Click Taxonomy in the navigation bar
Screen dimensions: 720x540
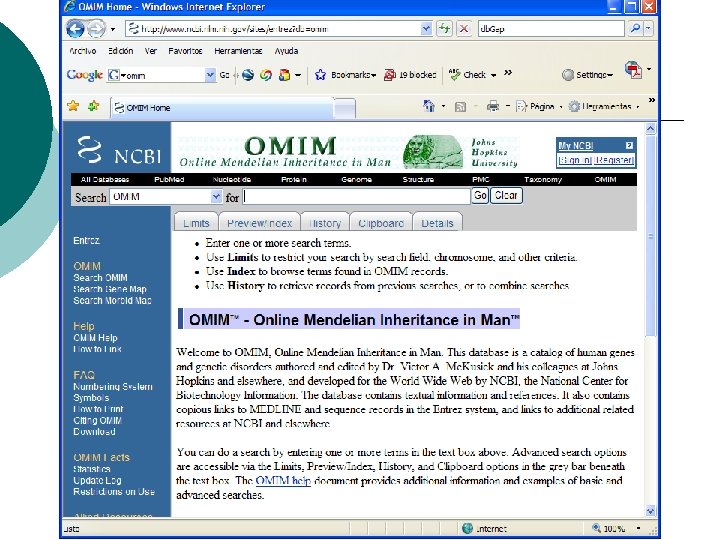(543, 180)
